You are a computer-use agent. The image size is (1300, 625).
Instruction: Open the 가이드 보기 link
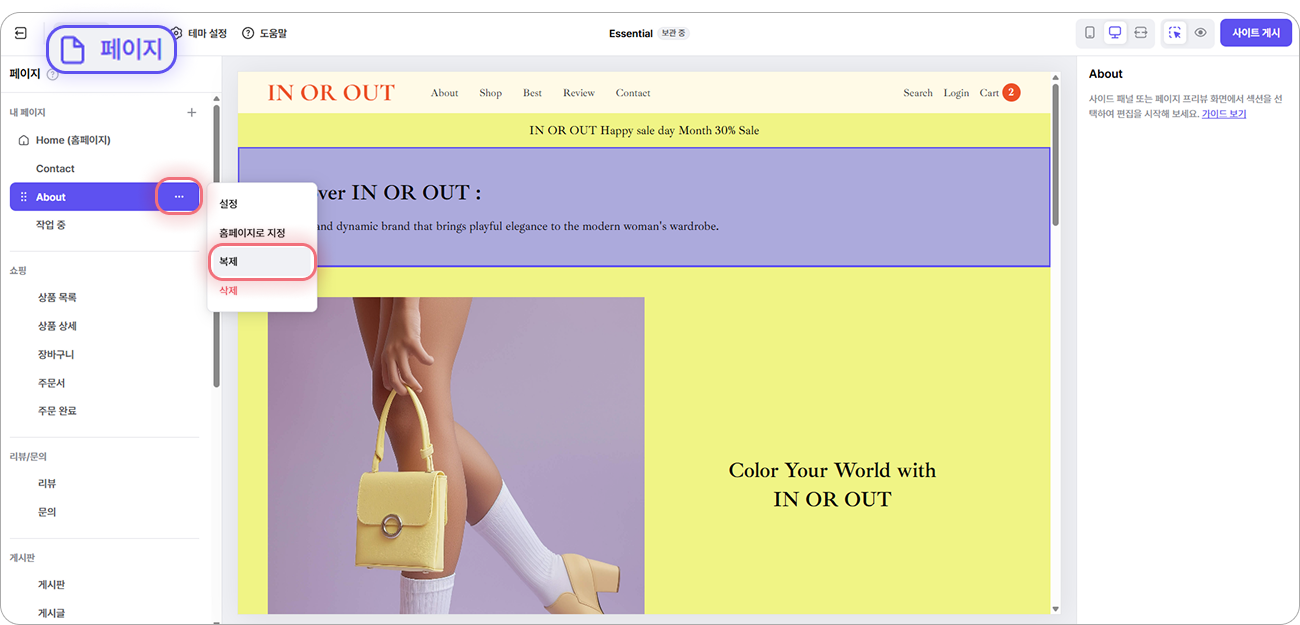tap(1224, 114)
